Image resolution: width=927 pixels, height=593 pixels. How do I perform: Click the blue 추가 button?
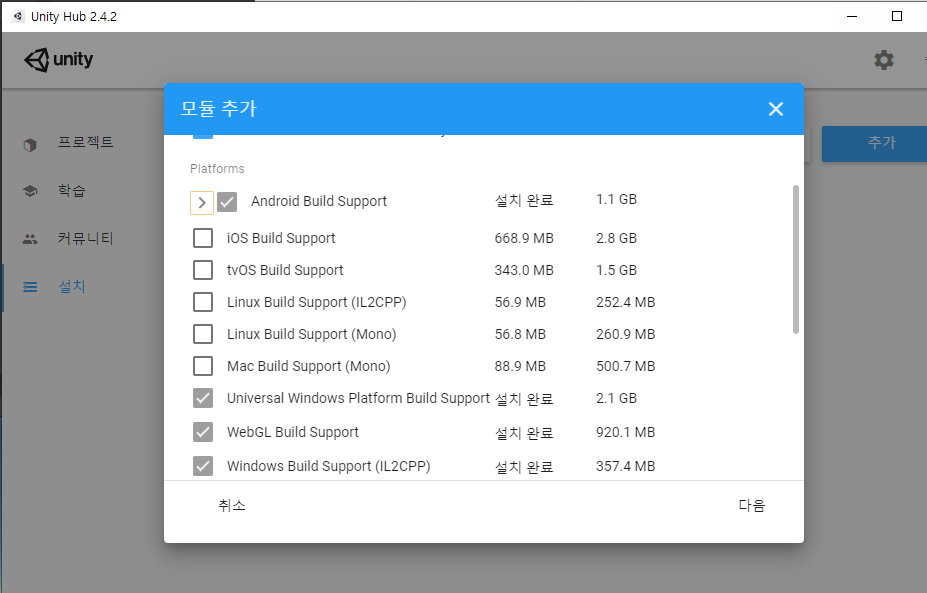(875, 142)
